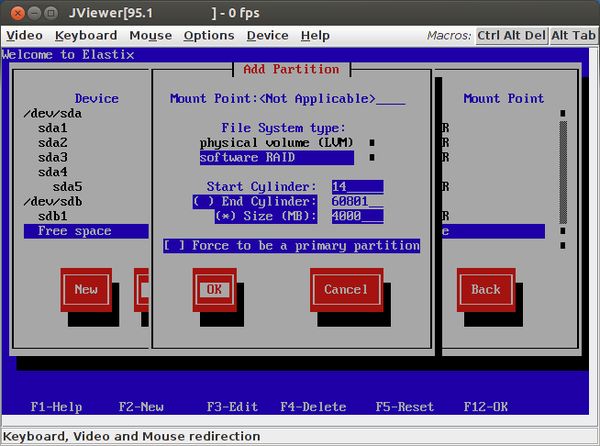Send the Ctrl Alt Del macro
The width and height of the screenshot is (600, 446).
511,36
